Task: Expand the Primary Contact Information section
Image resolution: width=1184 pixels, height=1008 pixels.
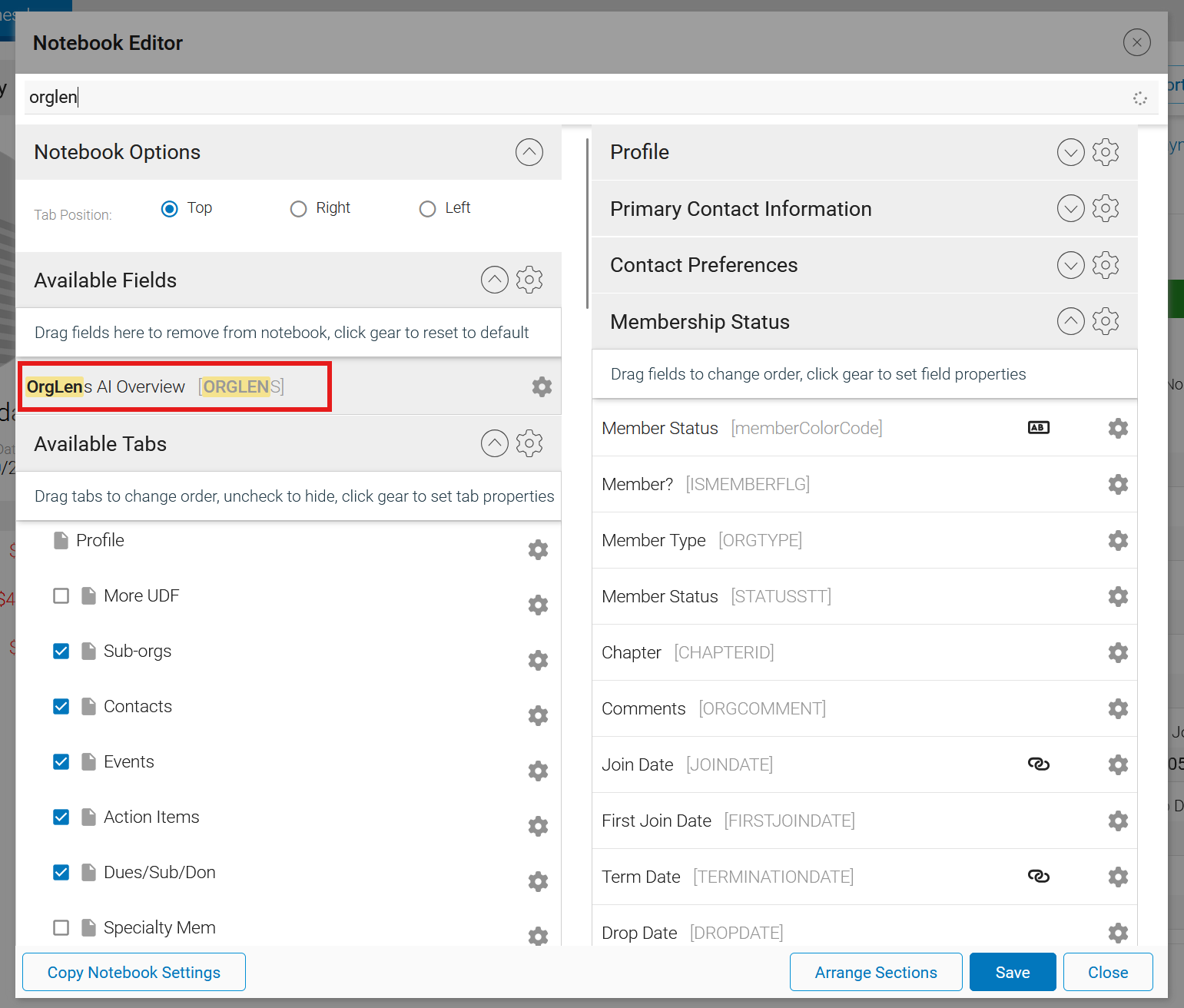Action: tap(1071, 208)
